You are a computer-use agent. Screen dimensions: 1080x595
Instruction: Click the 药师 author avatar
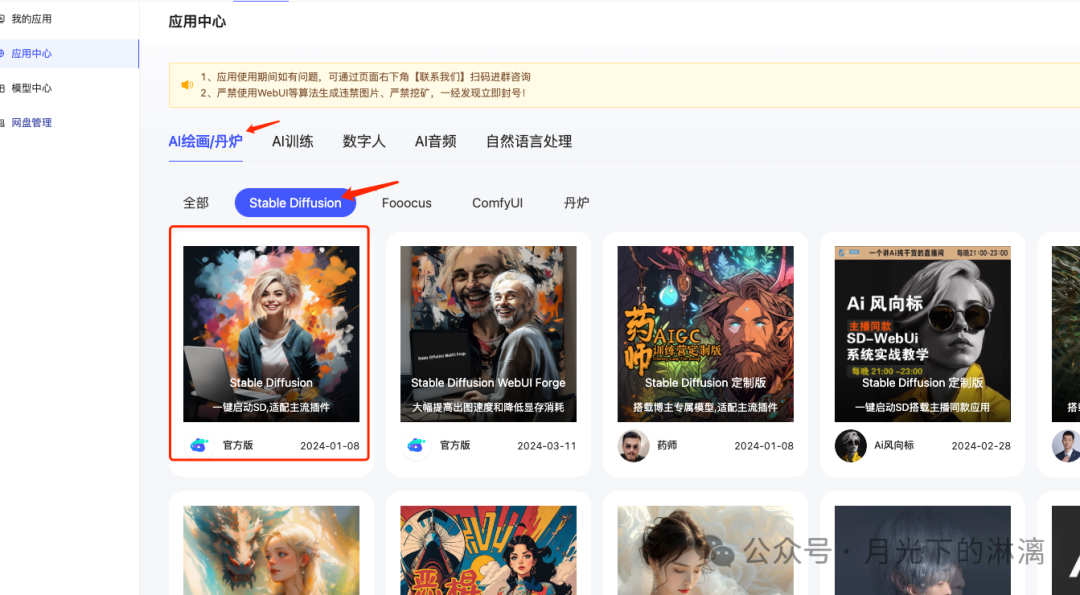(633, 446)
